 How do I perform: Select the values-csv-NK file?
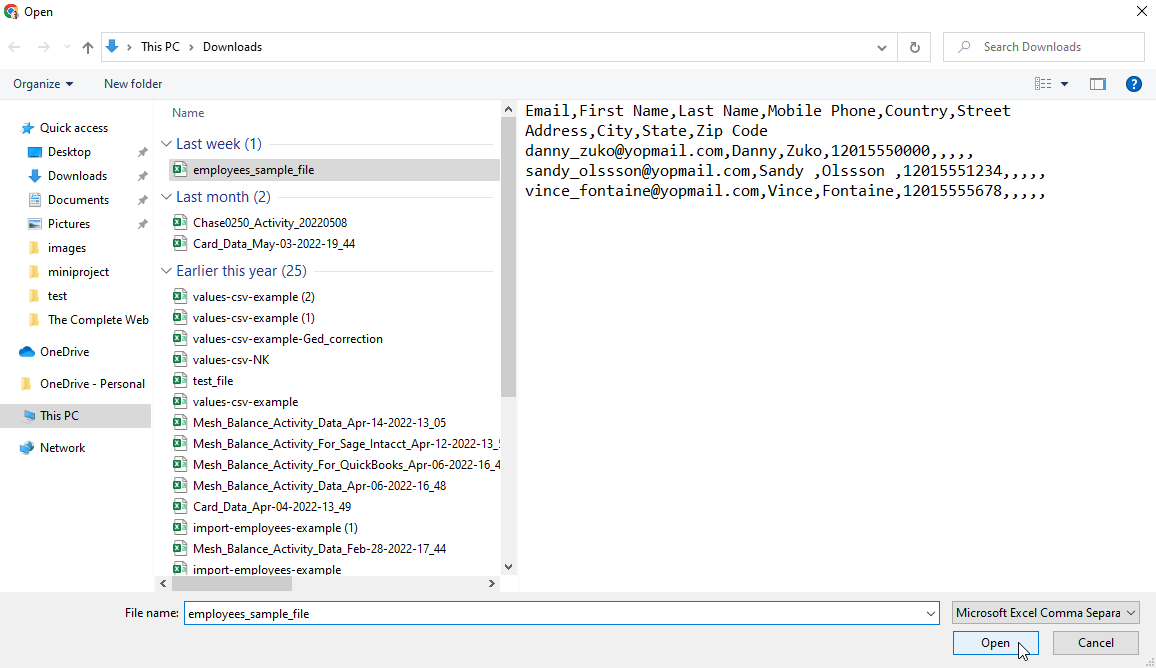coord(231,360)
